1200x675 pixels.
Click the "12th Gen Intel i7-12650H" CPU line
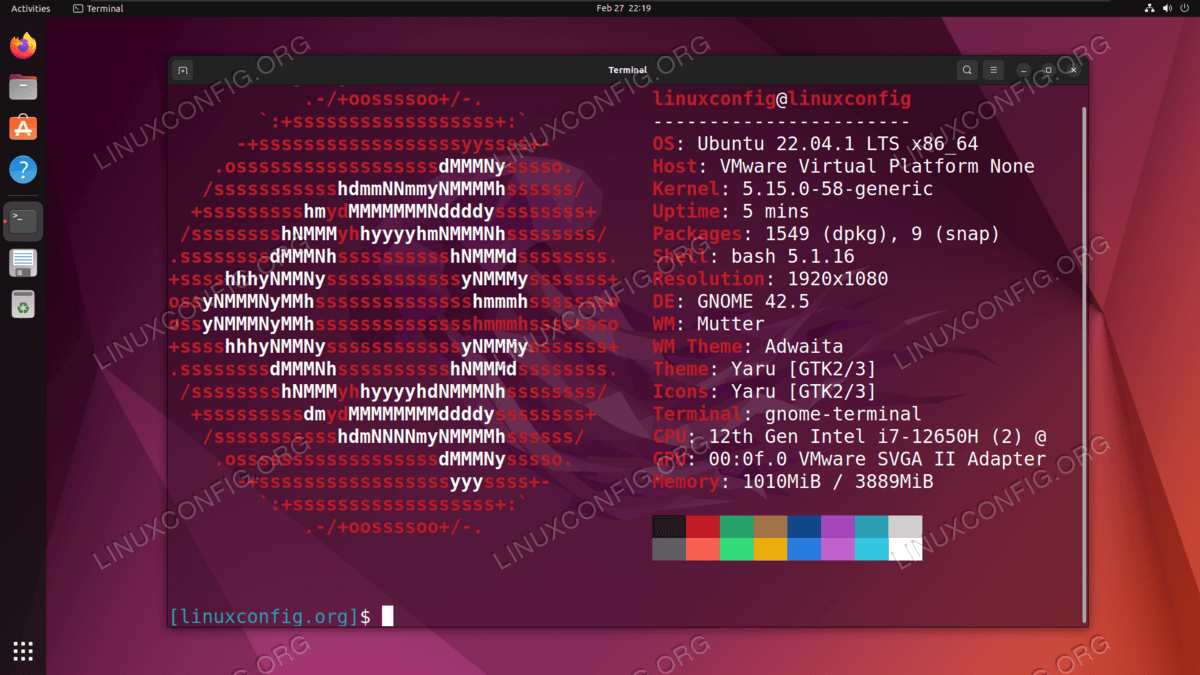[x=850, y=436]
